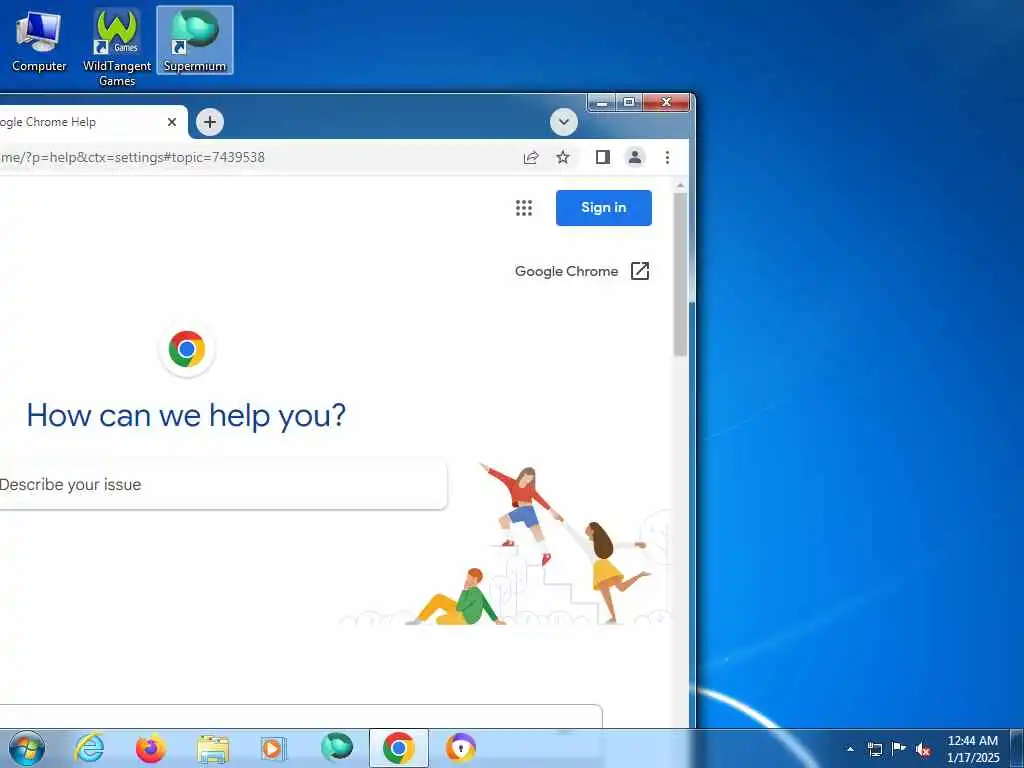The height and width of the screenshot is (768, 1024).
Task: Follow the Google Chrome external link
Action: click(582, 271)
